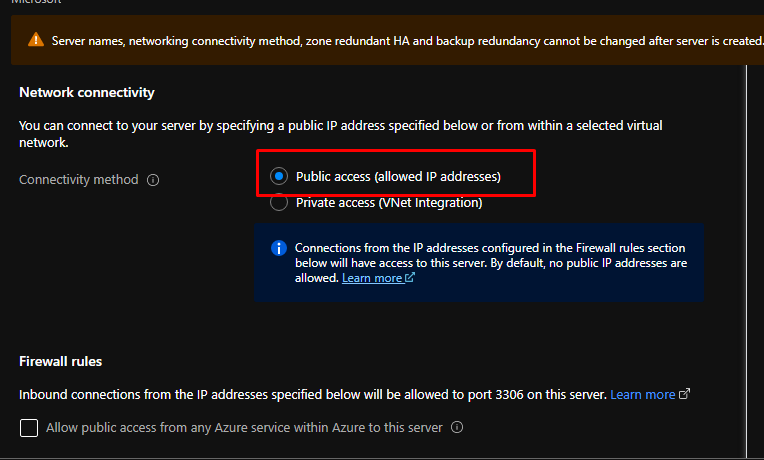Click the Network connectivity section heading
Viewport: 764px width, 460px height.
87,93
